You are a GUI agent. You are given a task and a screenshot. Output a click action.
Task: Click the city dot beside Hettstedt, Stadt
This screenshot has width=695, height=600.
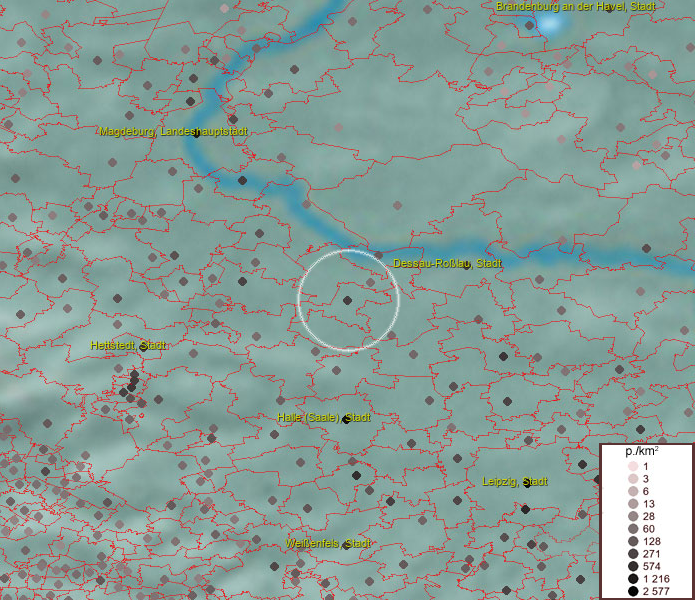pyautogui.click(x=143, y=347)
